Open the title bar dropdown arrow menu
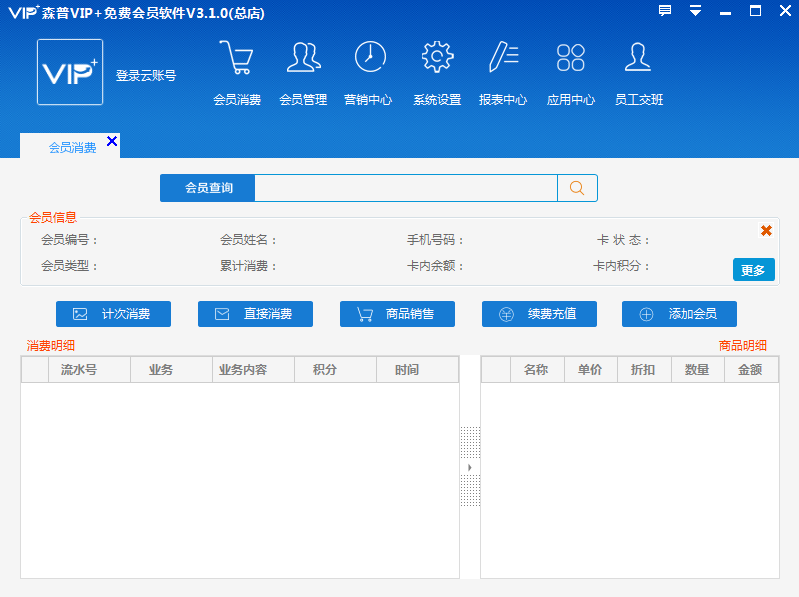799x597 pixels. pos(695,11)
